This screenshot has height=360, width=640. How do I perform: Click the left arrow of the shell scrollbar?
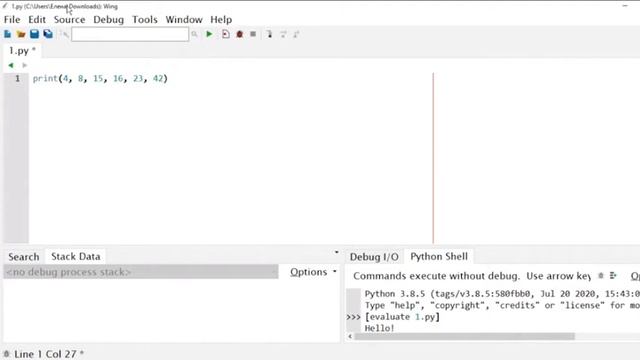(350, 336)
